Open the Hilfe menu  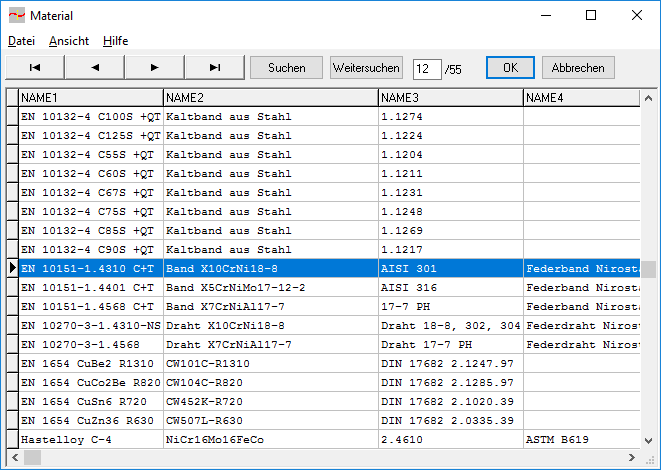[x=116, y=41]
